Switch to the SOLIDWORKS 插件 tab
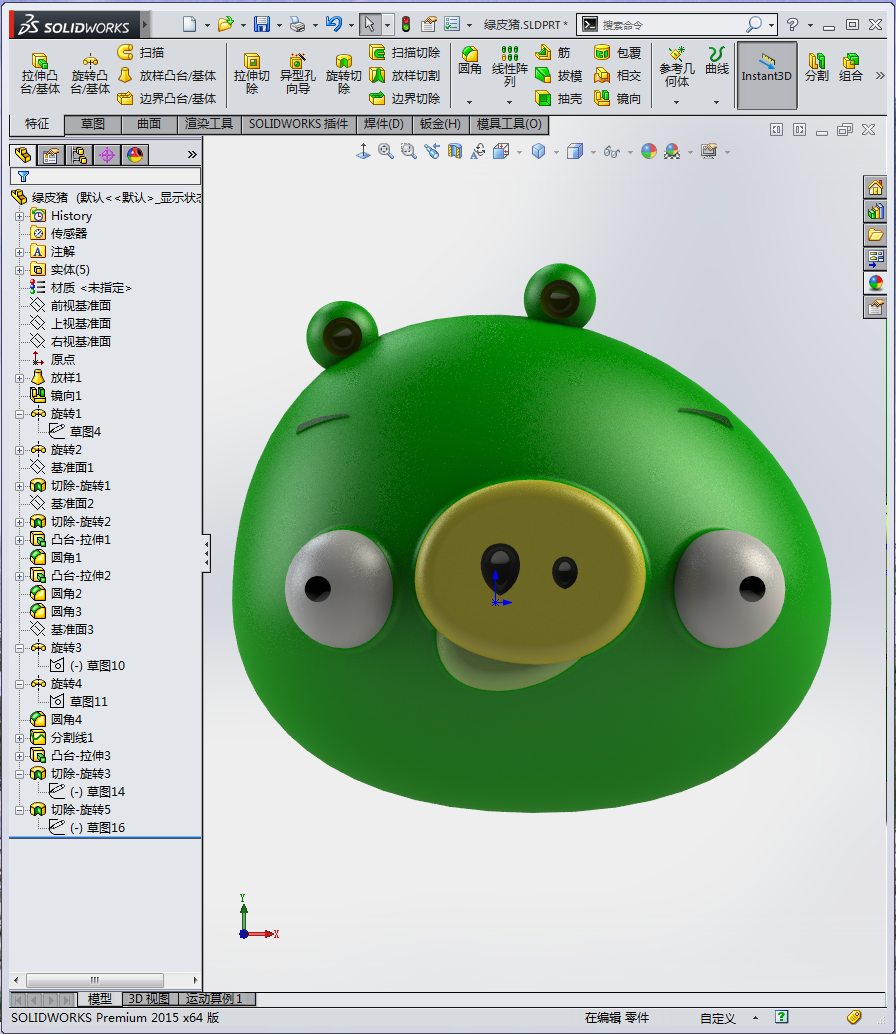The image size is (896, 1034). pyautogui.click(x=298, y=124)
